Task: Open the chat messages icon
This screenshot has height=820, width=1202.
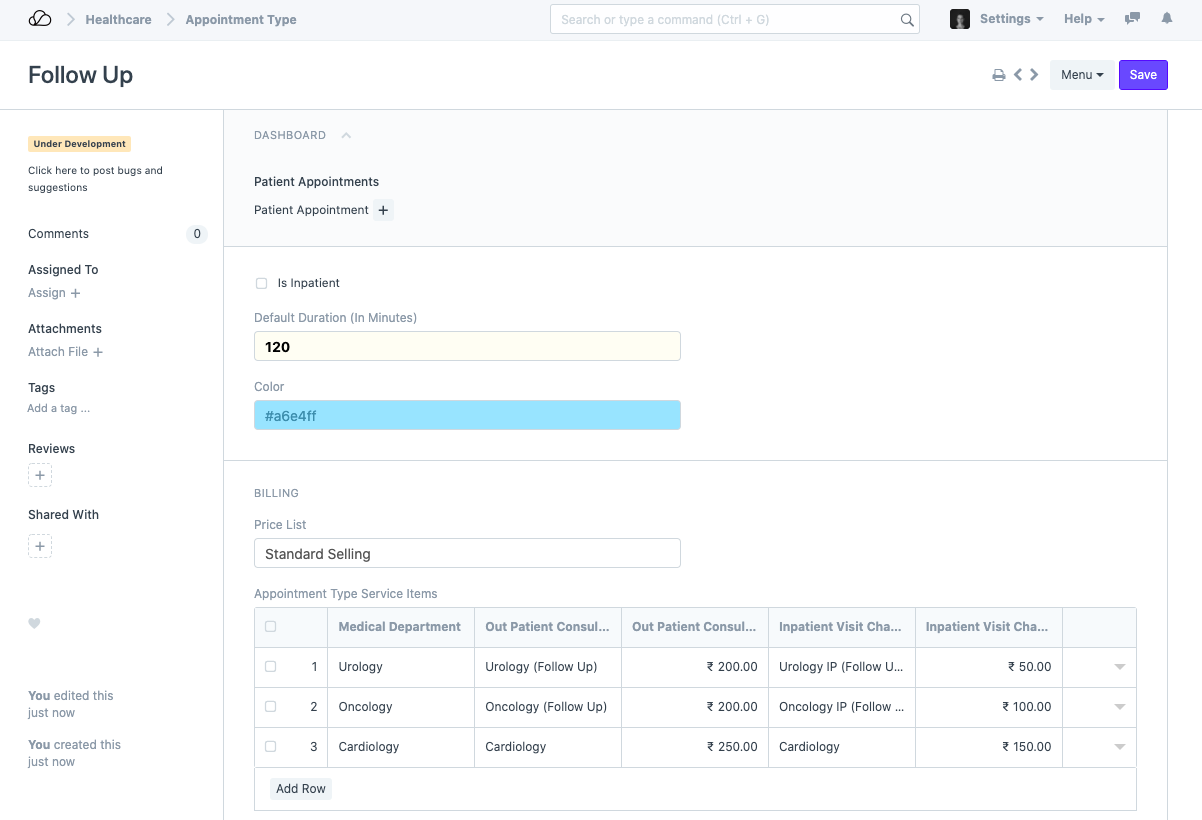Action: click(1132, 19)
